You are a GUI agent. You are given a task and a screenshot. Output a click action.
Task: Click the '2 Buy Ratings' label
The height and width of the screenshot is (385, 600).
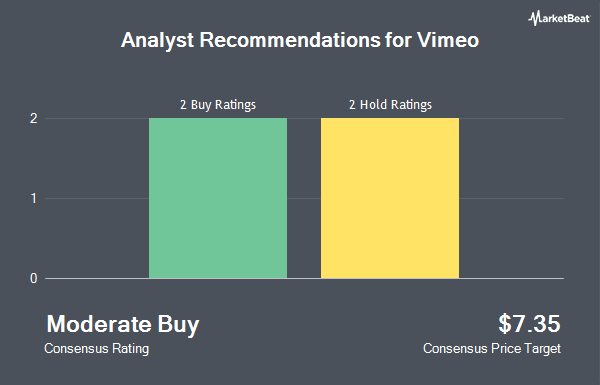click(218, 104)
